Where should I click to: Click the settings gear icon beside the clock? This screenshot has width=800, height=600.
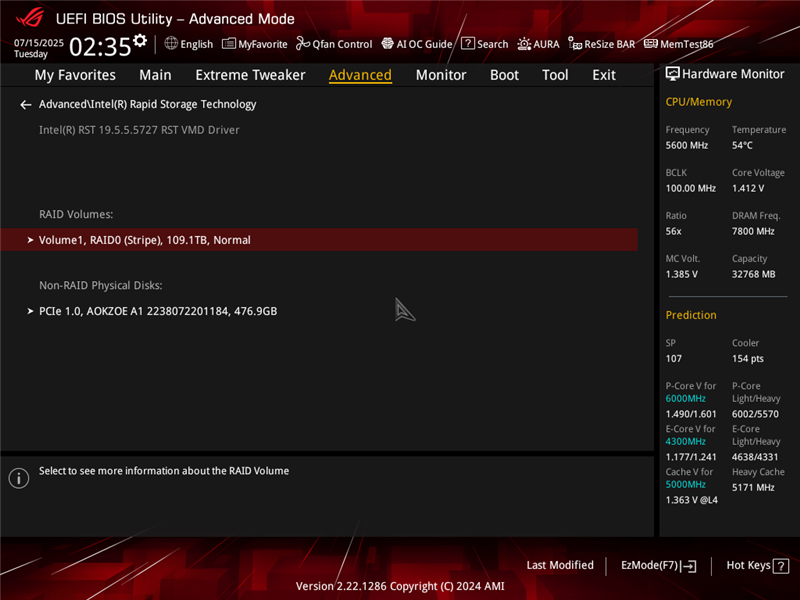coord(140,40)
